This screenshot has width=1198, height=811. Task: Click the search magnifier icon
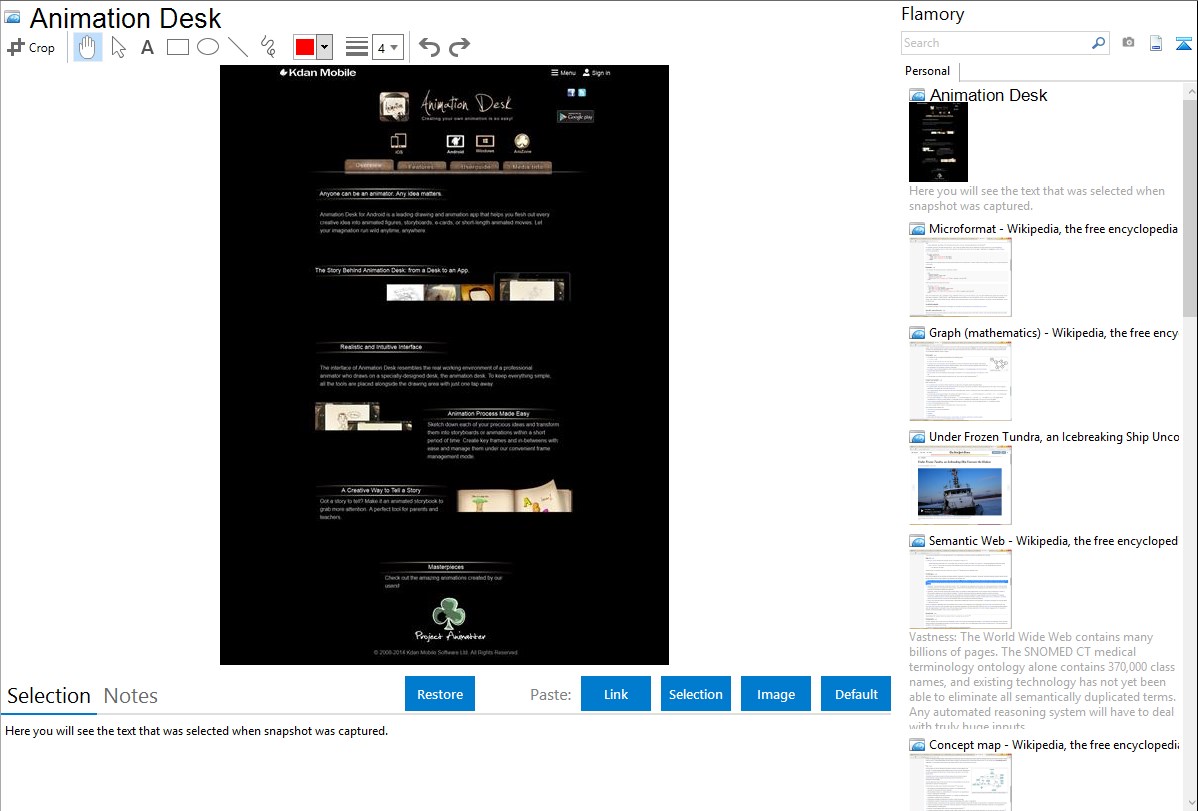1098,43
